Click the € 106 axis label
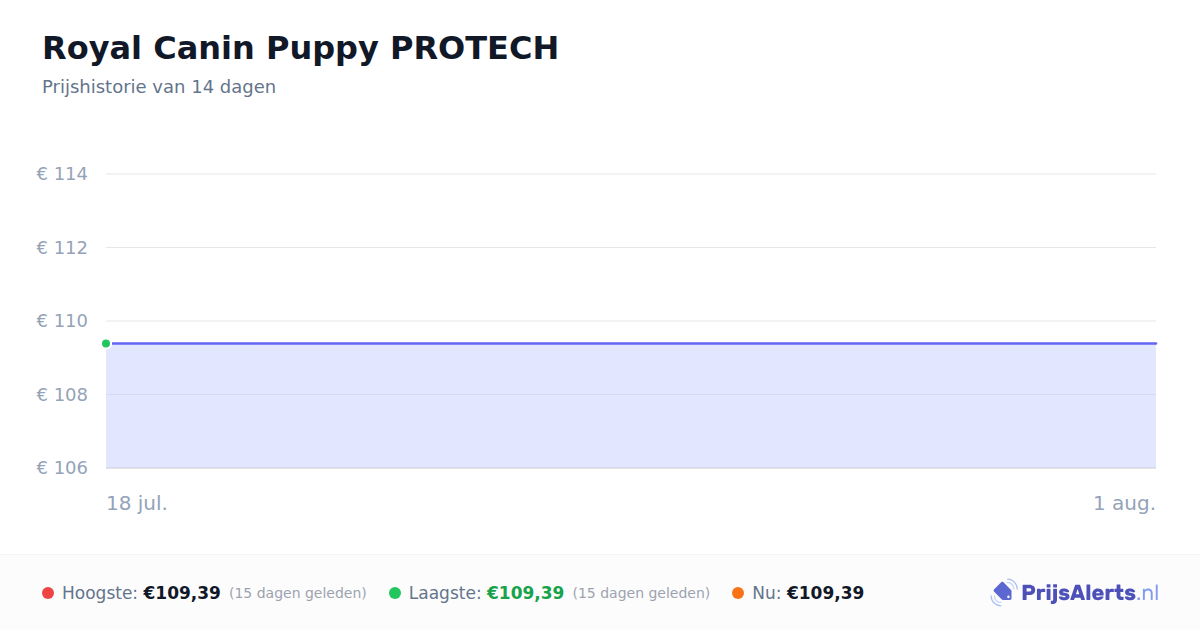Viewport: 1200px width, 630px height. [62, 468]
